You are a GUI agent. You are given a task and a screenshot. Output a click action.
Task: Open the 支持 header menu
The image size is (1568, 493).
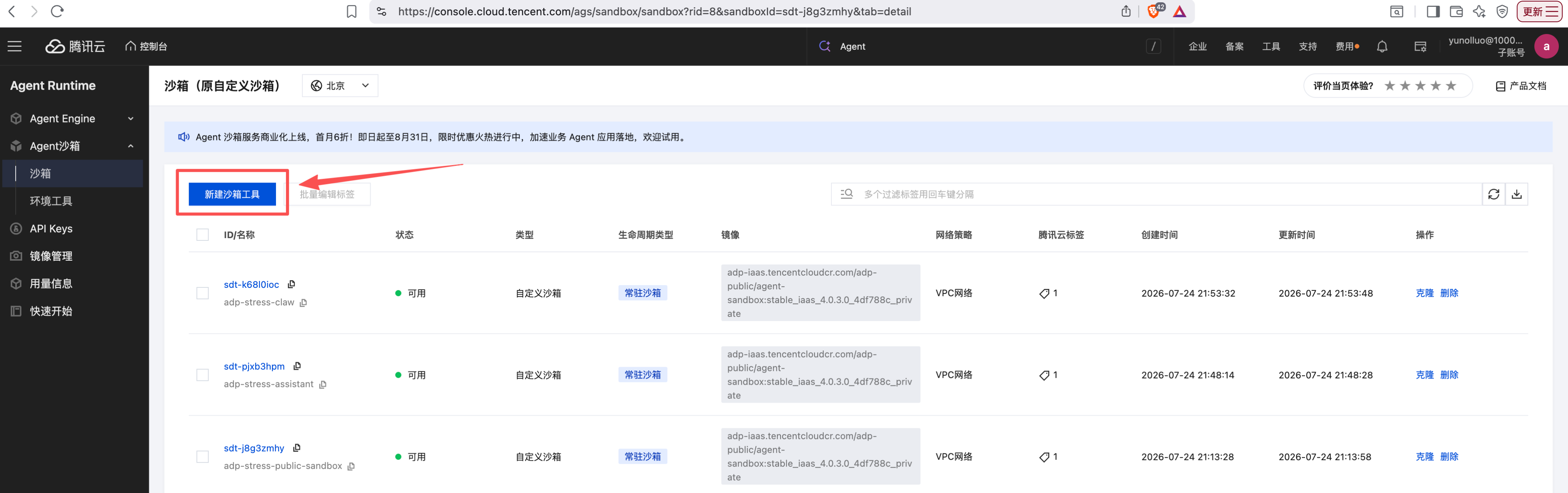tap(1307, 46)
